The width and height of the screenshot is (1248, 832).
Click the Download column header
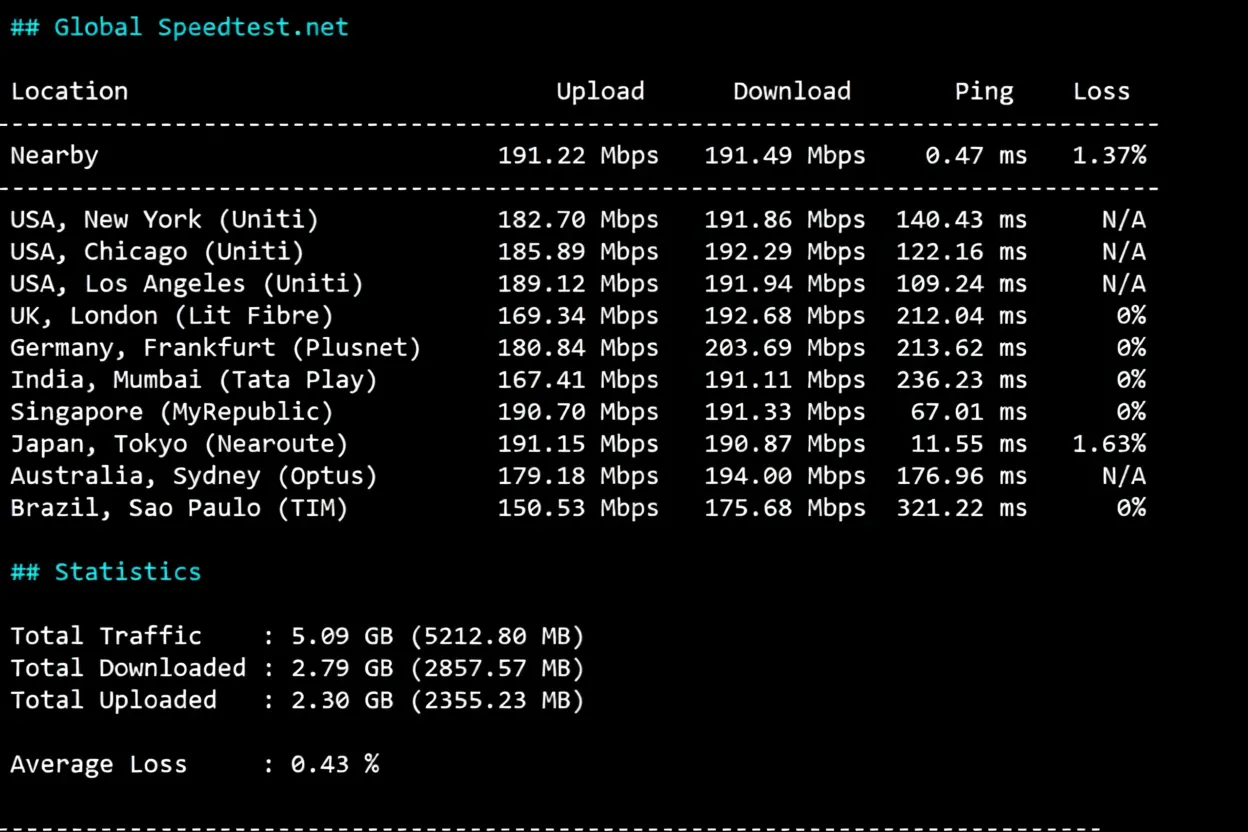click(791, 91)
